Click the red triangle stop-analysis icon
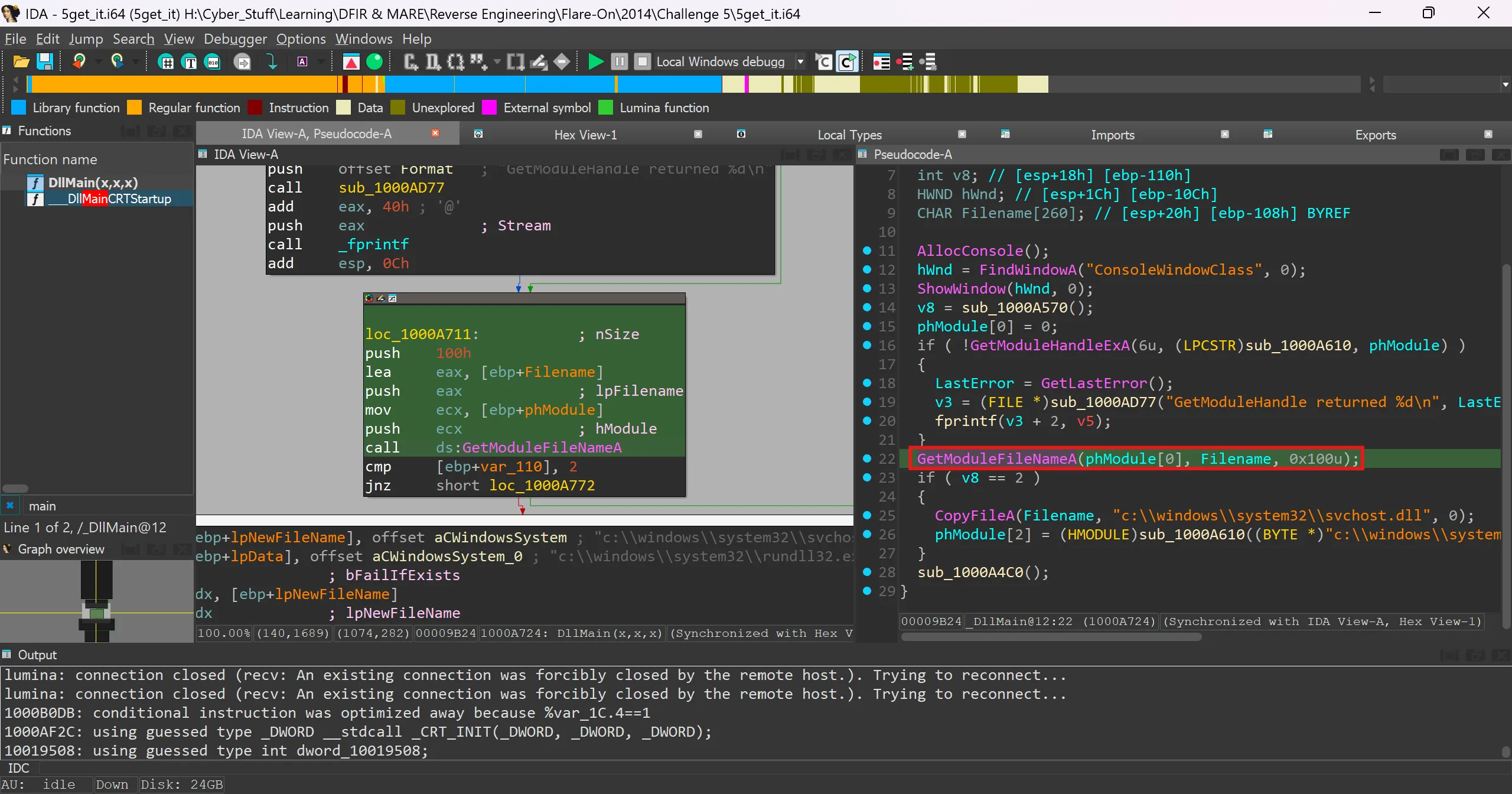This screenshot has height=794, width=1512. pyautogui.click(x=351, y=61)
